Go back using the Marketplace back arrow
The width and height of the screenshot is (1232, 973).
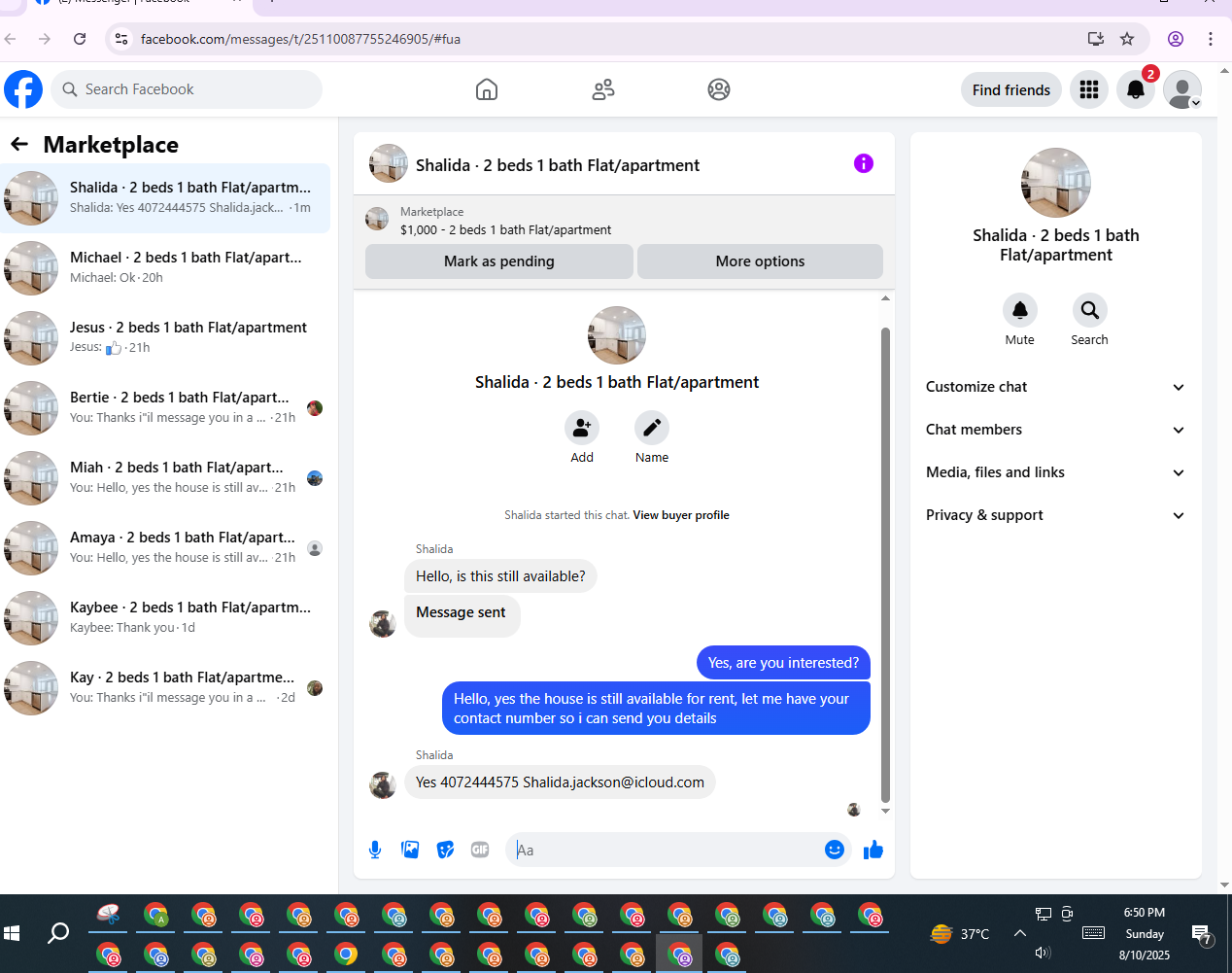(x=19, y=145)
